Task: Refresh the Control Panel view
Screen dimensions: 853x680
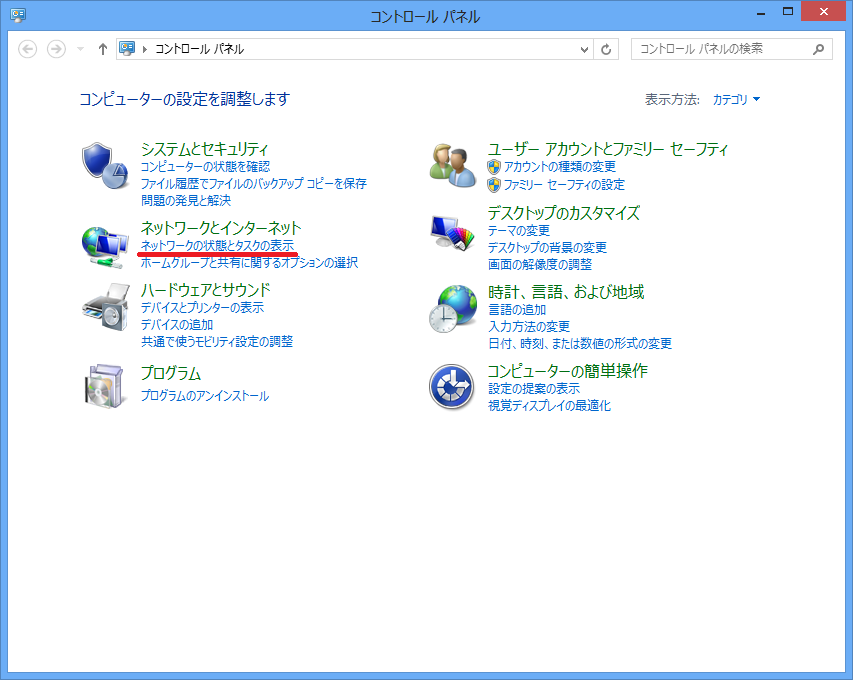Action: click(605, 50)
